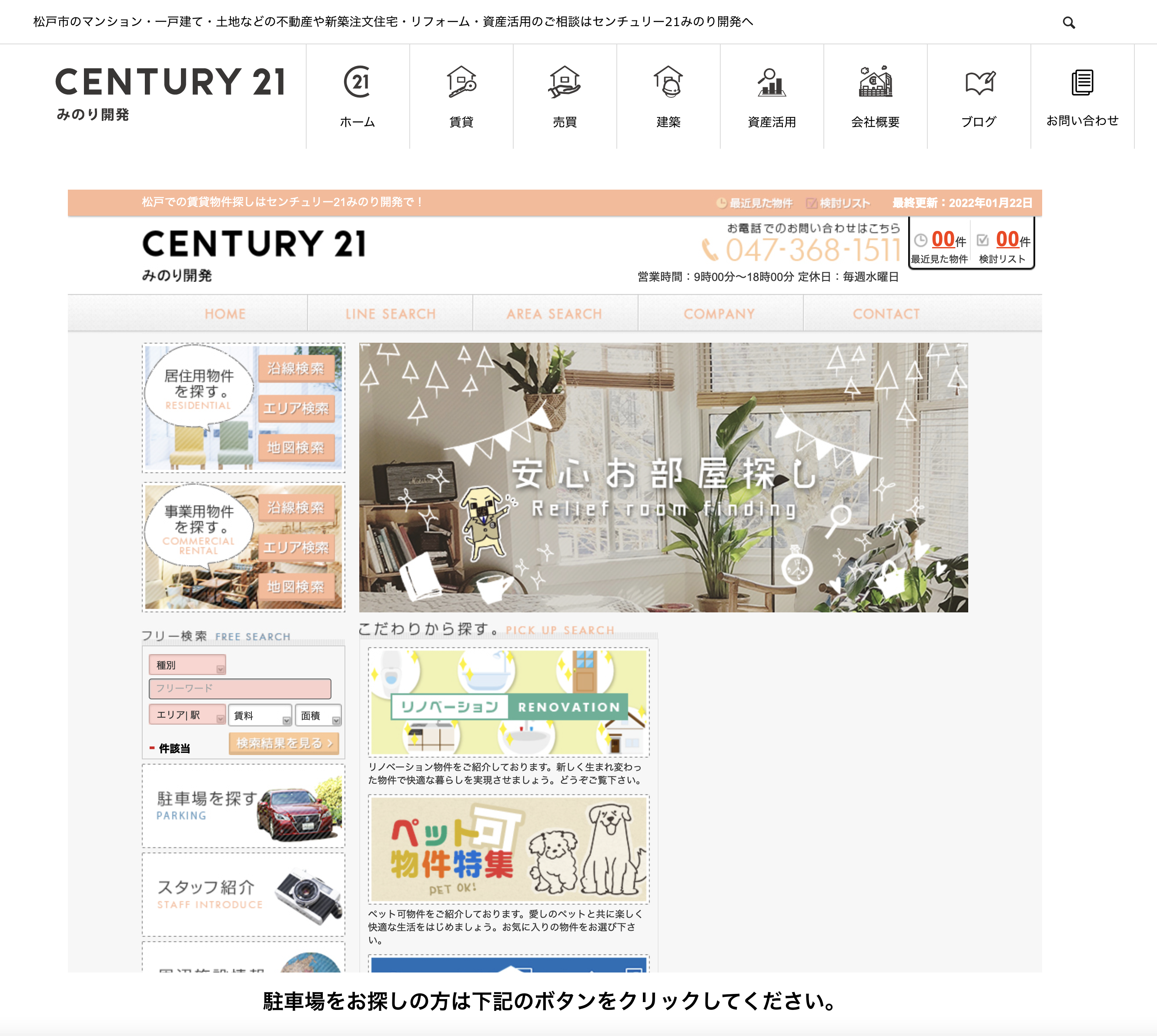Open the 駐車場を探す PARKING banner

tap(244, 806)
